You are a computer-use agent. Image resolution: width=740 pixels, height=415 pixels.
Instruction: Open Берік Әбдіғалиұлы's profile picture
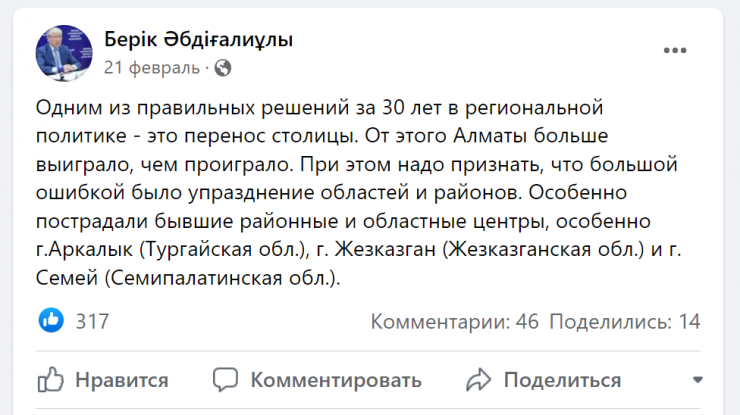(x=64, y=52)
